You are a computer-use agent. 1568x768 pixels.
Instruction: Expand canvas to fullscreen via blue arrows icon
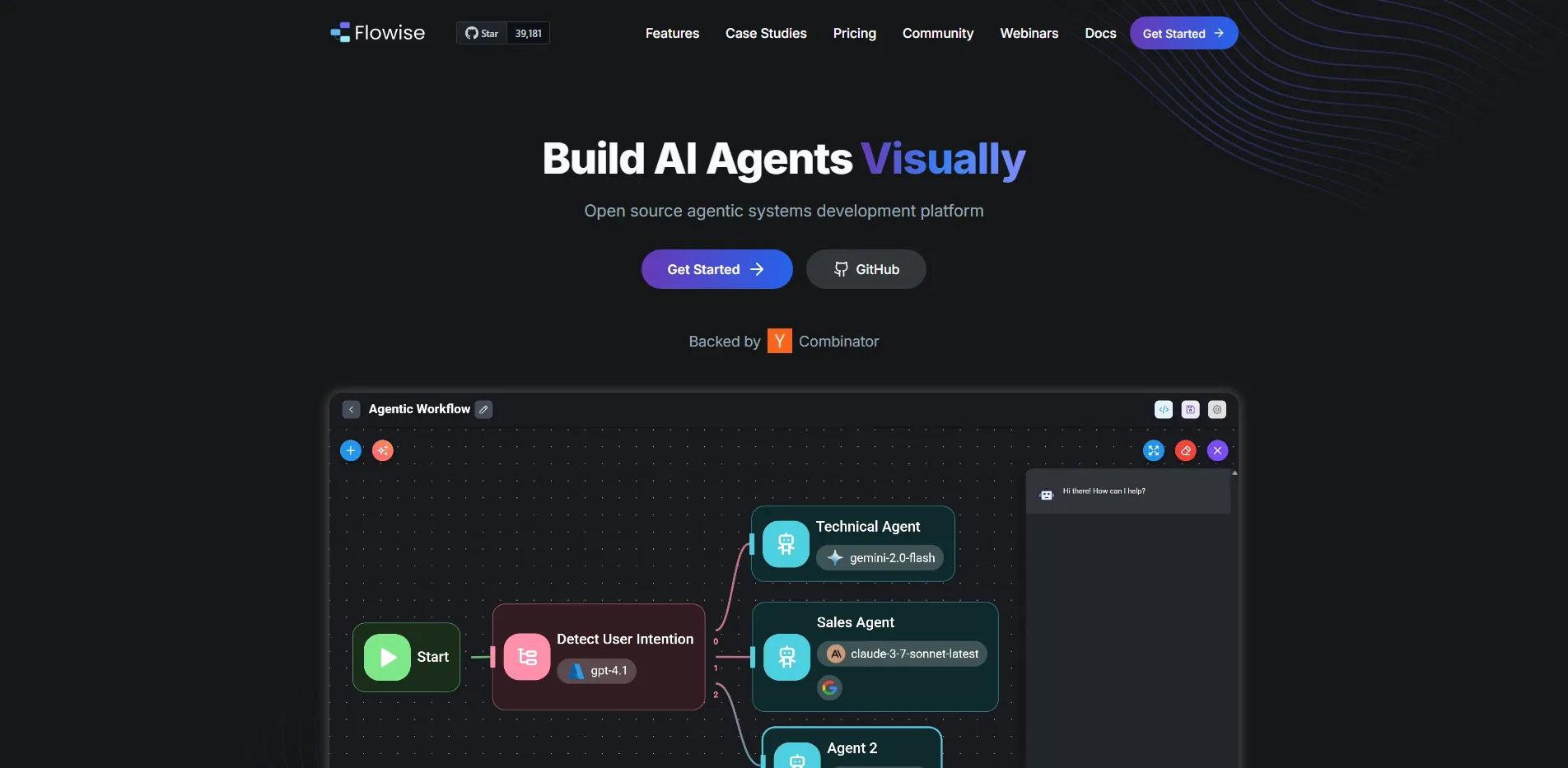point(1153,450)
